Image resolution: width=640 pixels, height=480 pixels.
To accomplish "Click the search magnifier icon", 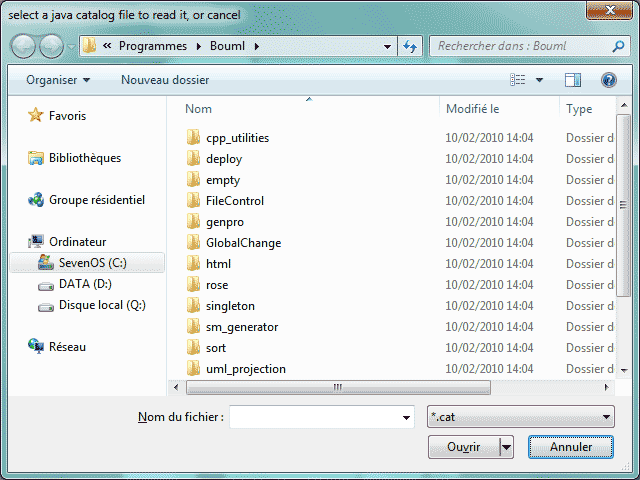I will point(618,46).
